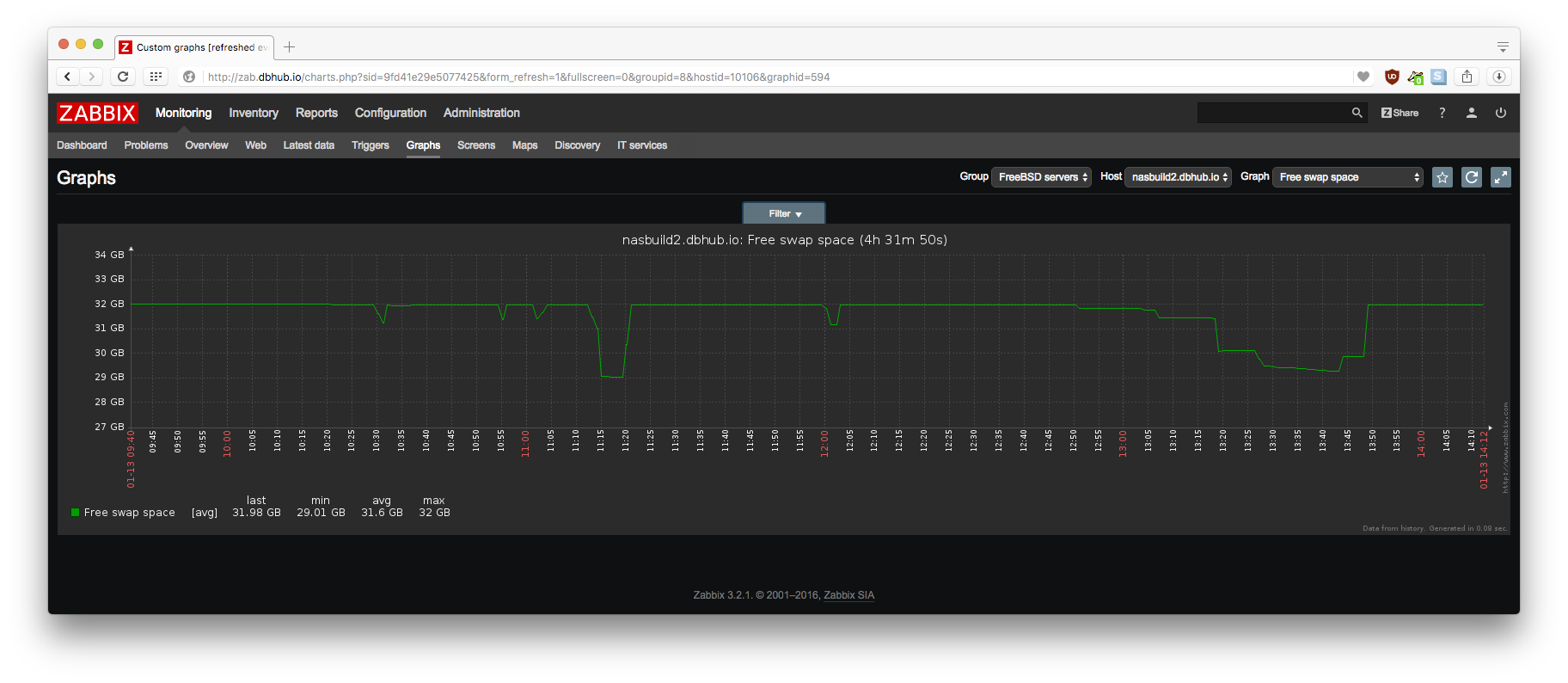1568x683 pixels.
Task: Refresh the graph with reset button
Action: 1472,177
